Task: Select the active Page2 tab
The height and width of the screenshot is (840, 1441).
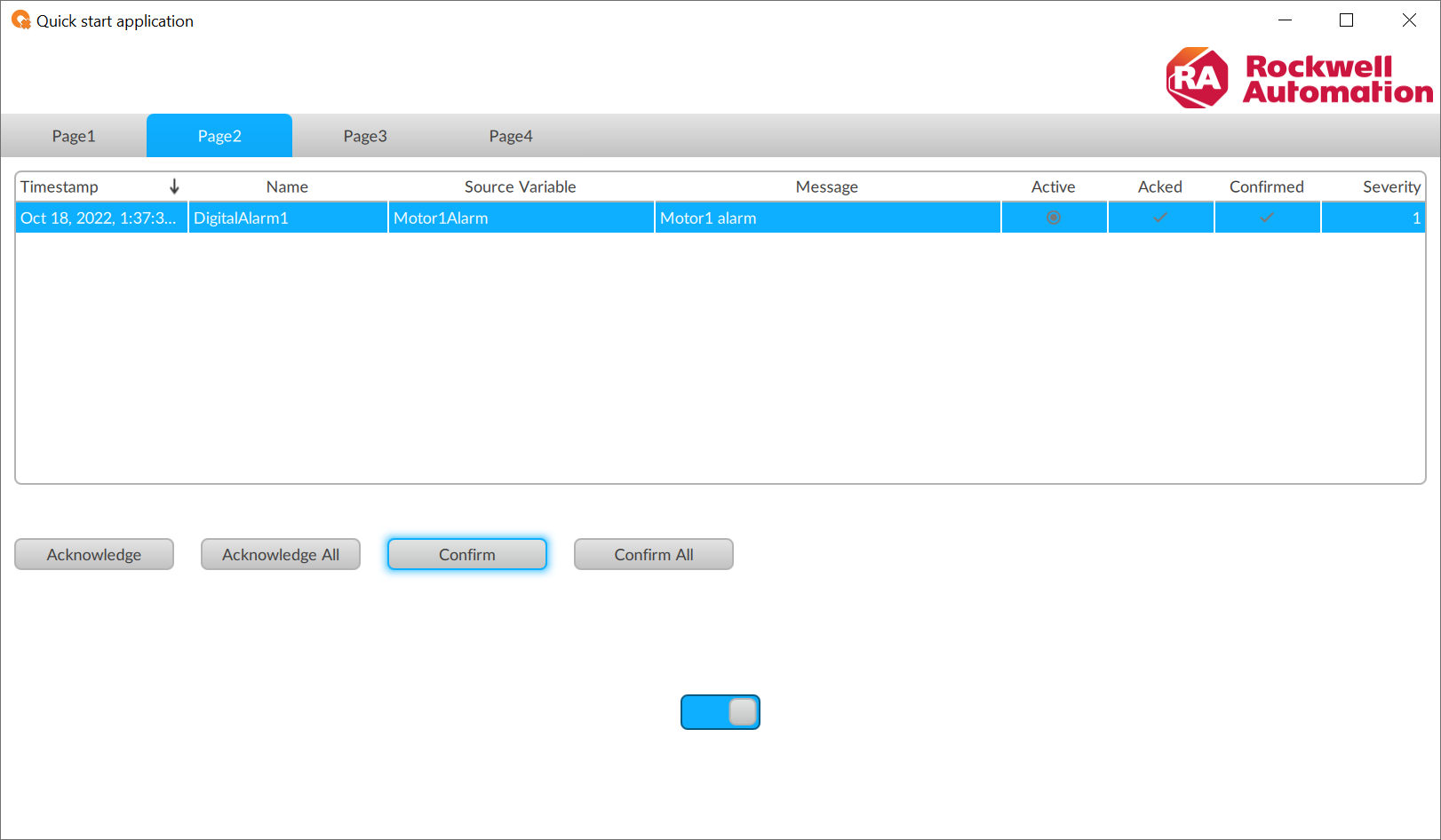Action: click(x=219, y=136)
